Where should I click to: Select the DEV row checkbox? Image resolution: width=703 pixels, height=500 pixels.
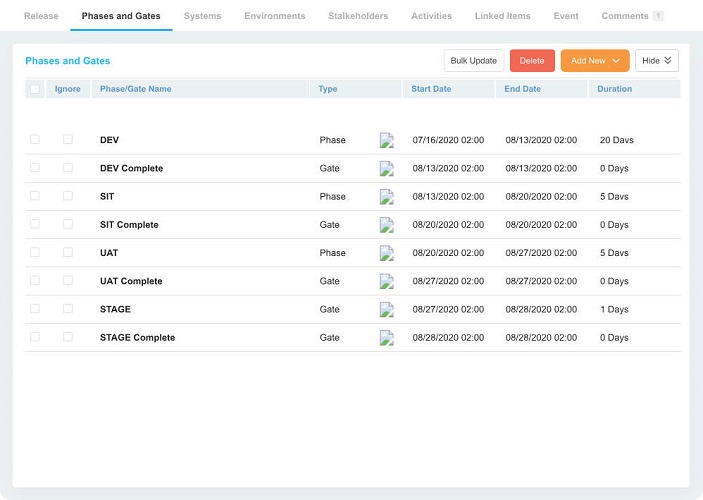pyautogui.click(x=35, y=139)
